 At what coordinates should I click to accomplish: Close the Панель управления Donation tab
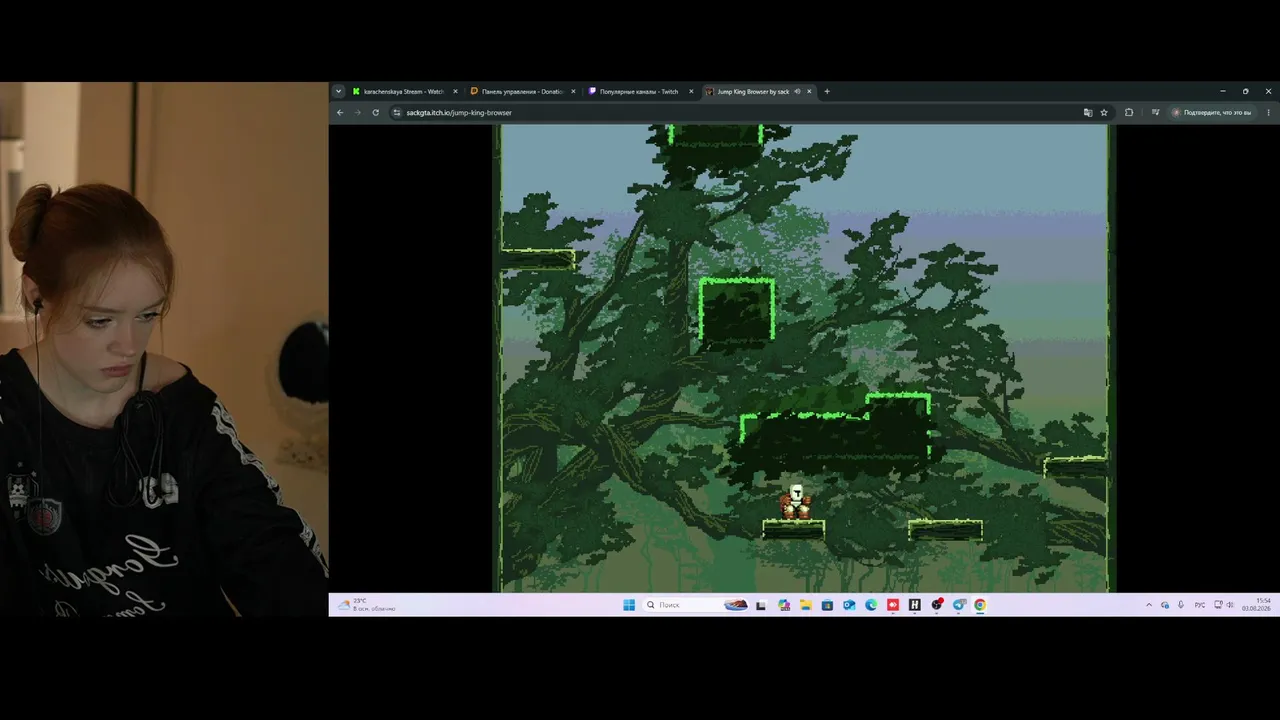tap(573, 91)
